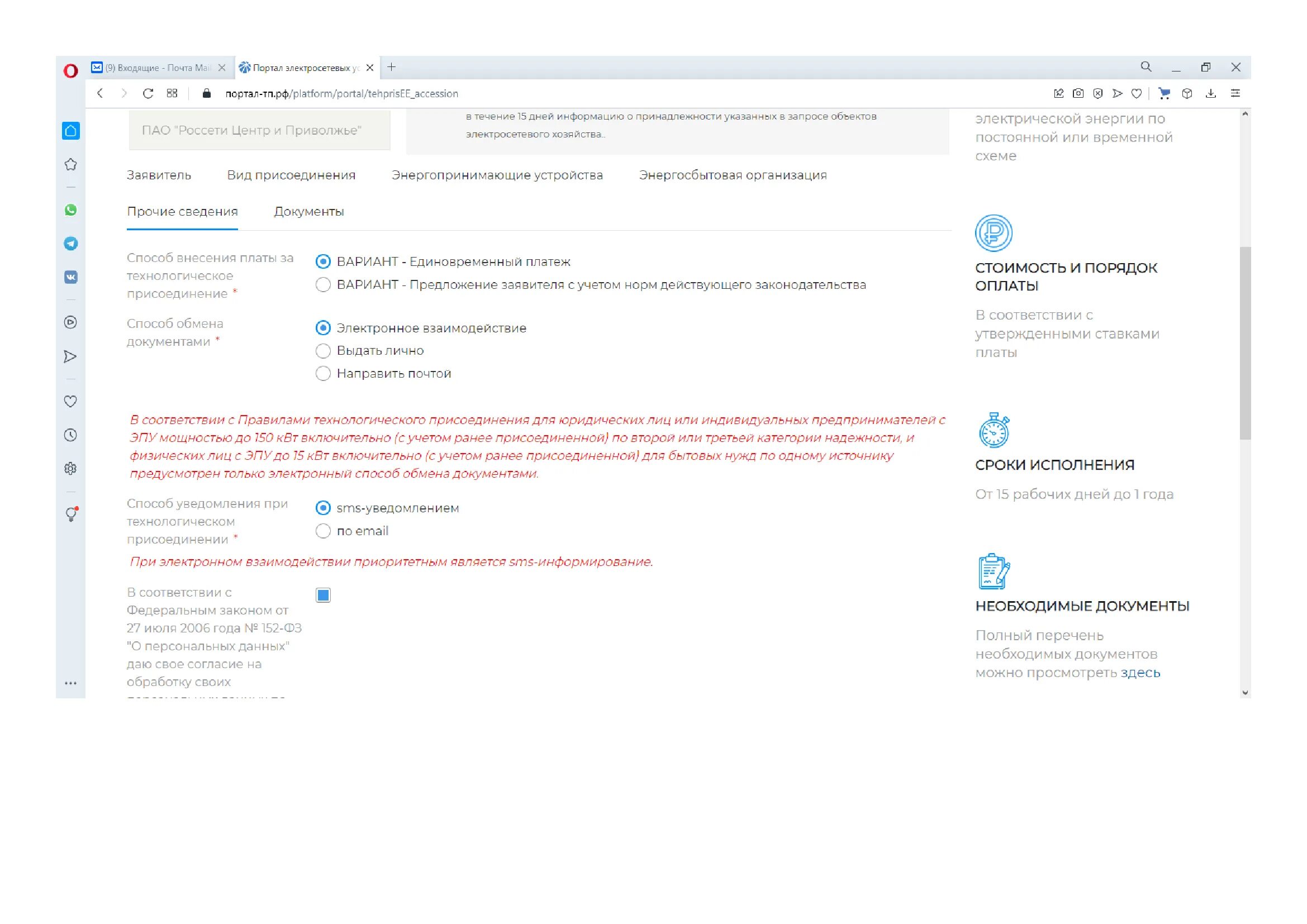The height and width of the screenshot is (924, 1307).
Task: Click the snapshot camera icon in toolbar
Action: (x=1078, y=93)
